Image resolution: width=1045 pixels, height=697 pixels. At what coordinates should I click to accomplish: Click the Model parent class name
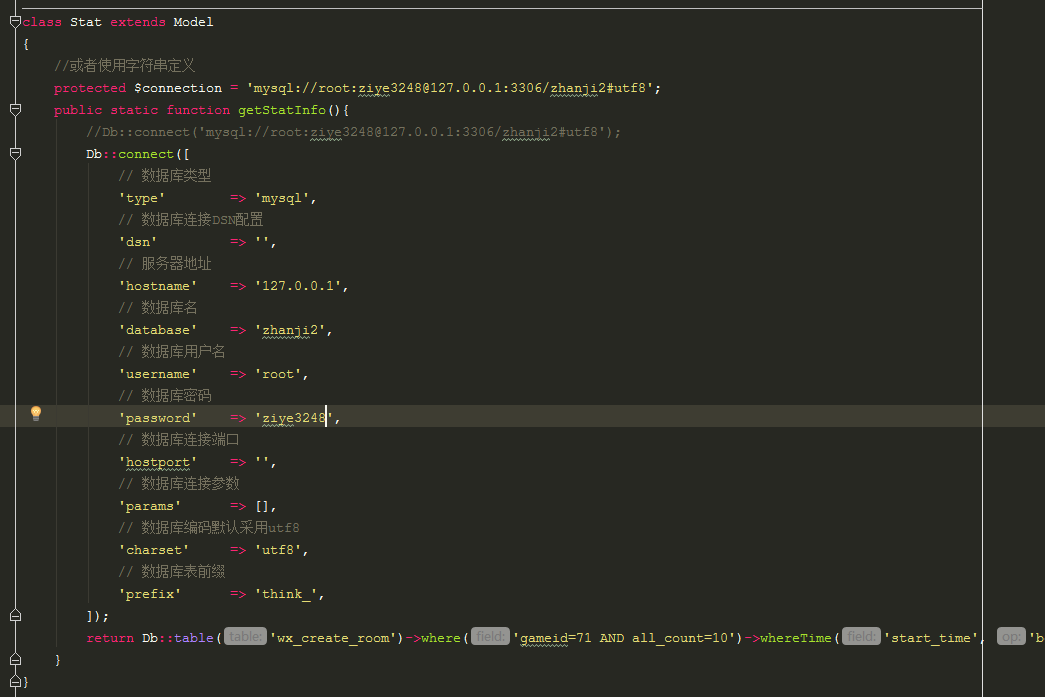click(x=193, y=22)
